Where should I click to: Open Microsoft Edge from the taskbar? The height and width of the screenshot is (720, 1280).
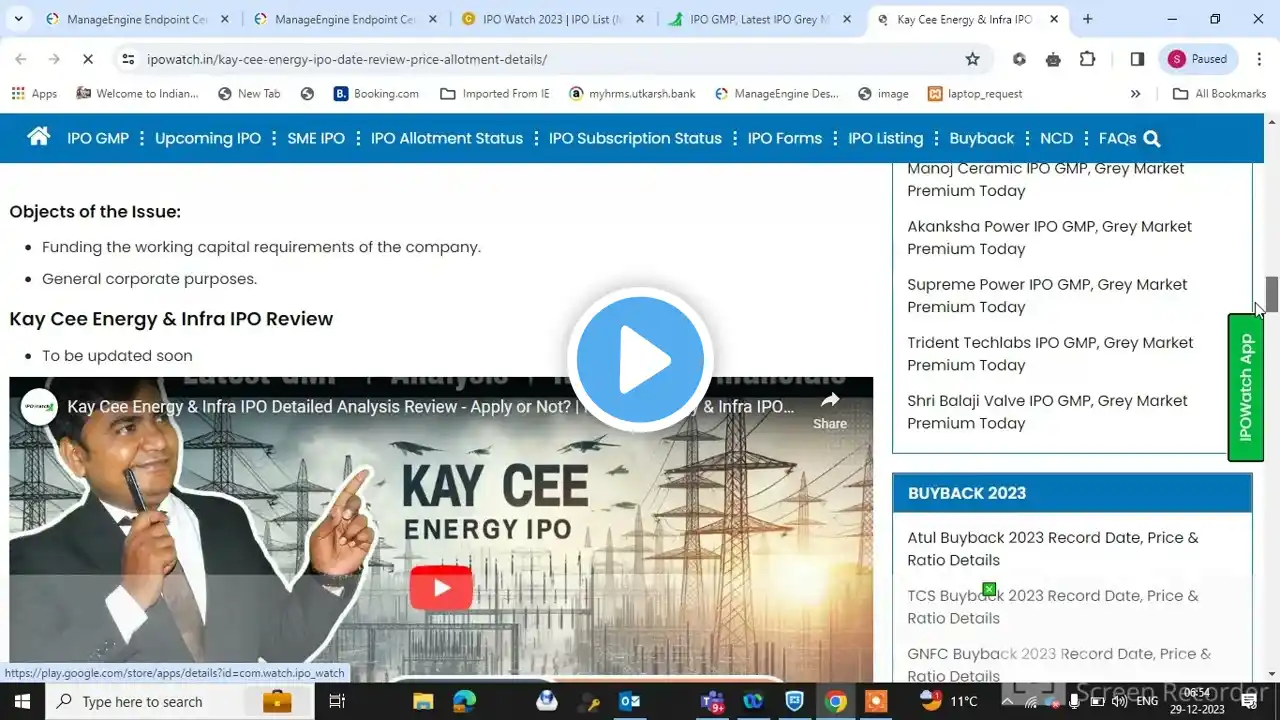click(465, 701)
